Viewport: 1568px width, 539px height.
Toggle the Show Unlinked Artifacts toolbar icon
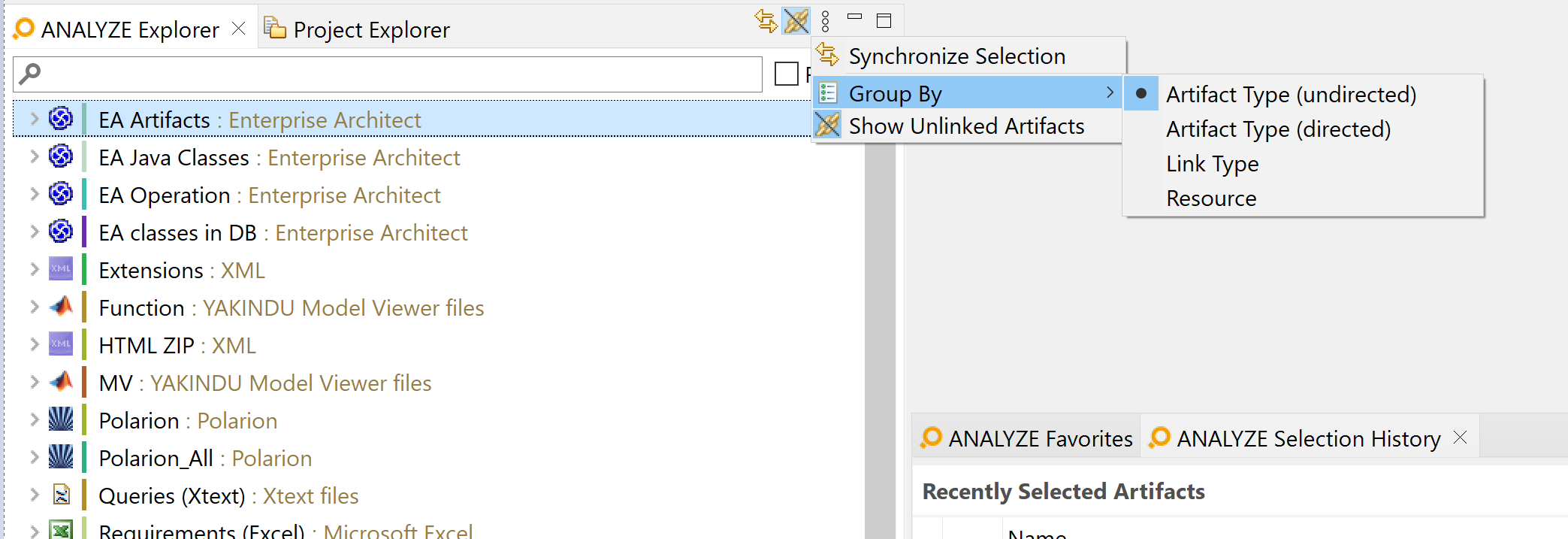[x=796, y=20]
